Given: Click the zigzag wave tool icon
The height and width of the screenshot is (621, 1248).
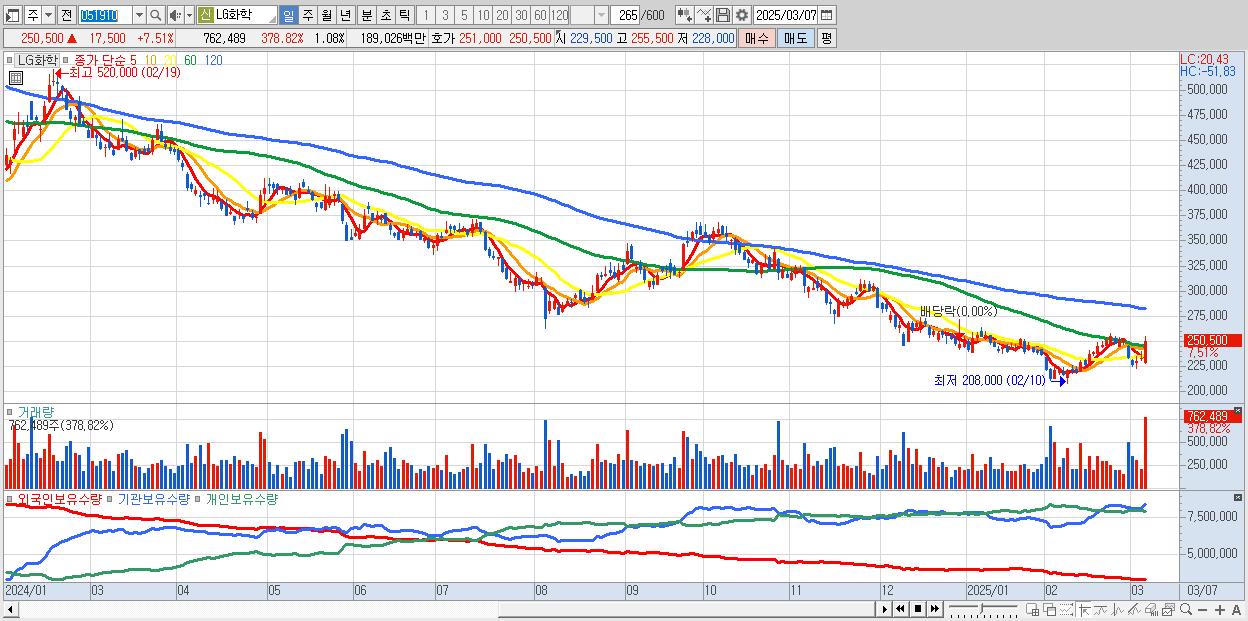Looking at the screenshot, I should [x=1118, y=610].
